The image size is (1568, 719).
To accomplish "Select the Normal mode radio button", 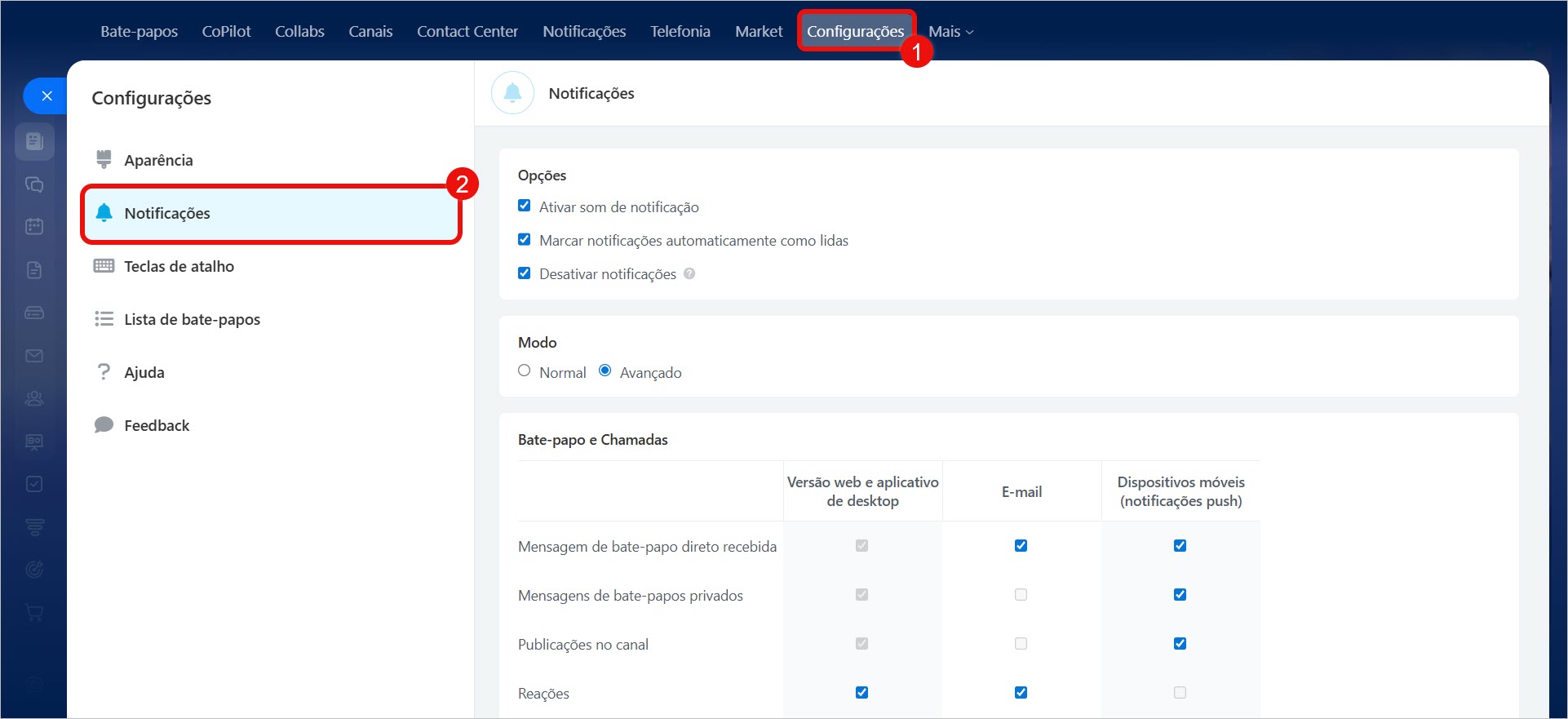I will 525,371.
